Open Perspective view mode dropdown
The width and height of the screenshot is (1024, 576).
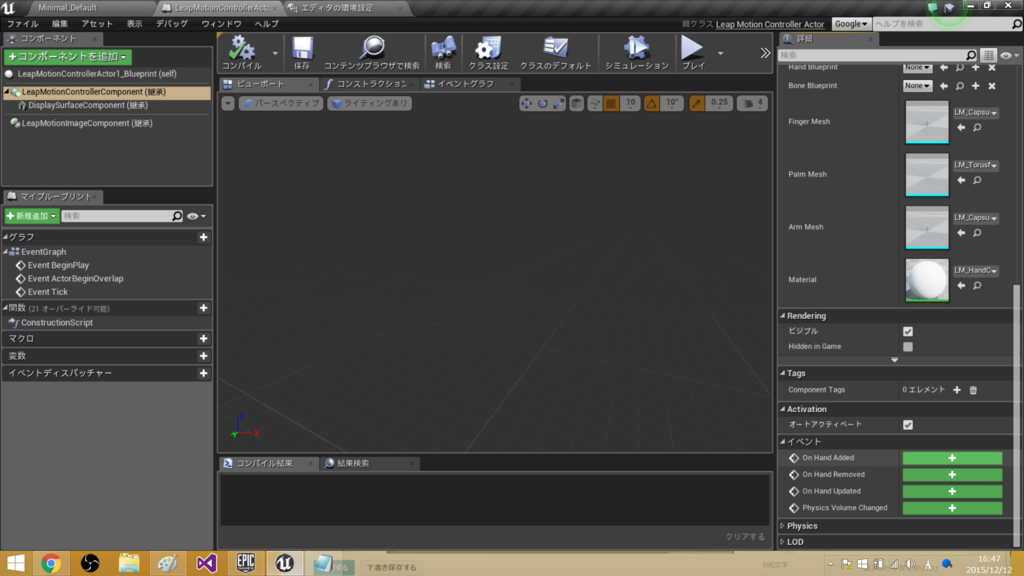pyautogui.click(x=280, y=103)
